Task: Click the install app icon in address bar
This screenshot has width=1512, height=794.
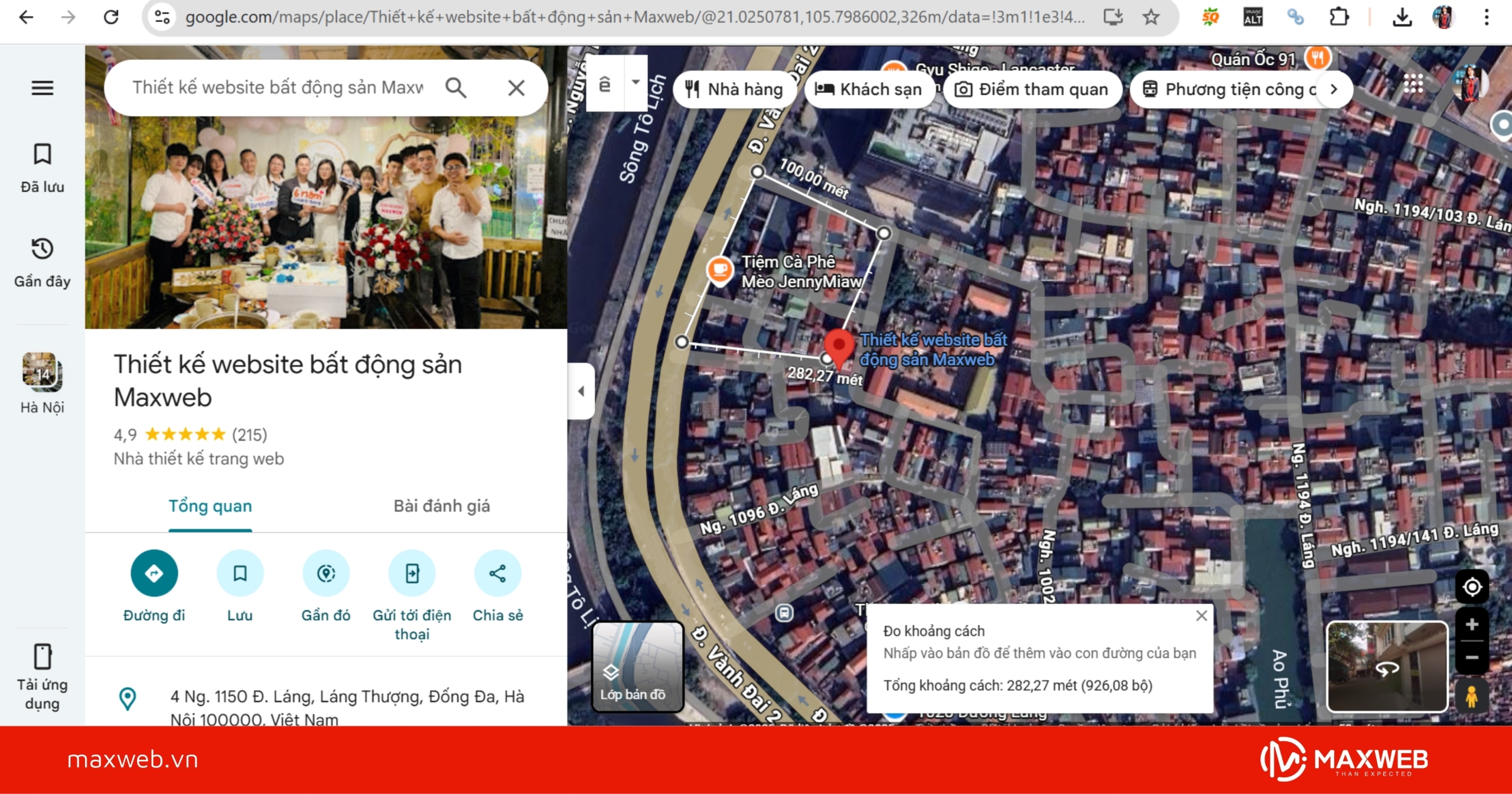Action: [x=1113, y=17]
